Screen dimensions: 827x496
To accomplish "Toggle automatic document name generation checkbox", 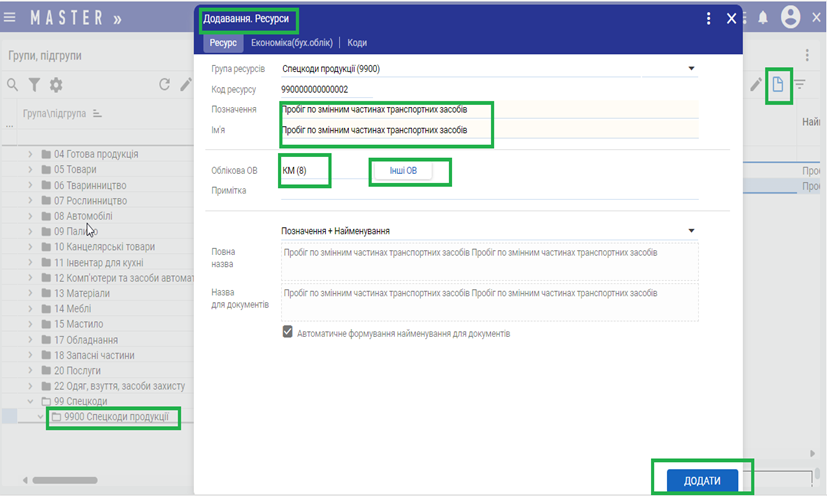I will [288, 332].
